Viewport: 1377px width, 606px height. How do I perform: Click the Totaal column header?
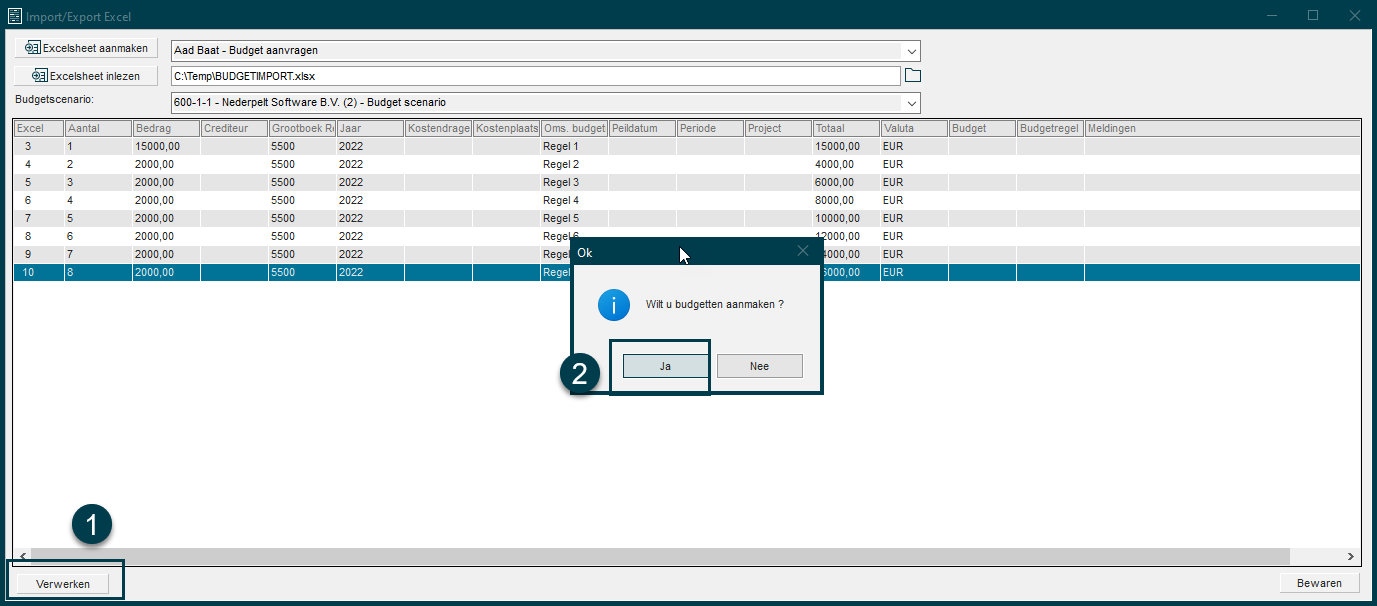click(x=846, y=128)
